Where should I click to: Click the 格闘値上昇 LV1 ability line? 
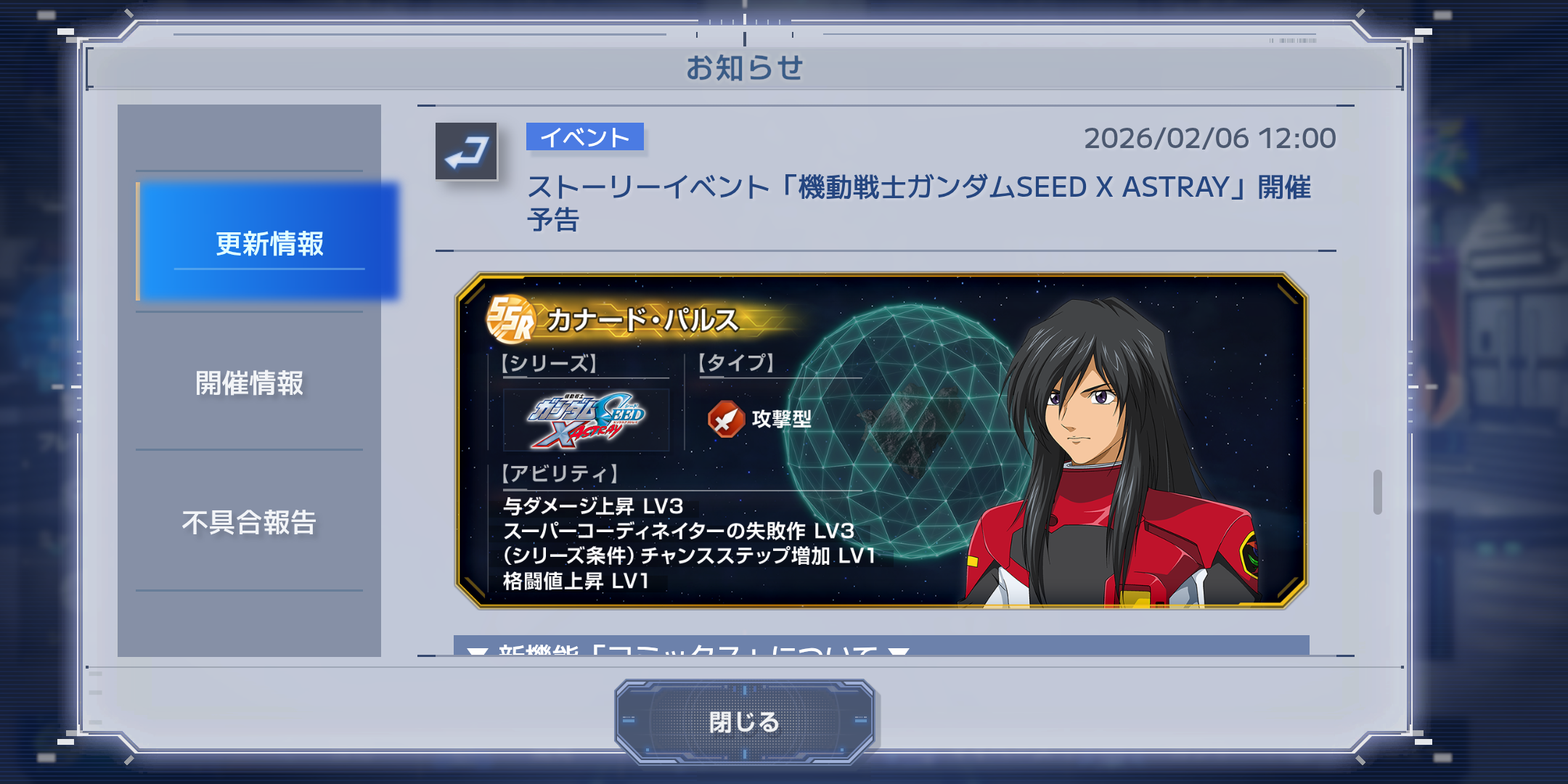(576, 581)
